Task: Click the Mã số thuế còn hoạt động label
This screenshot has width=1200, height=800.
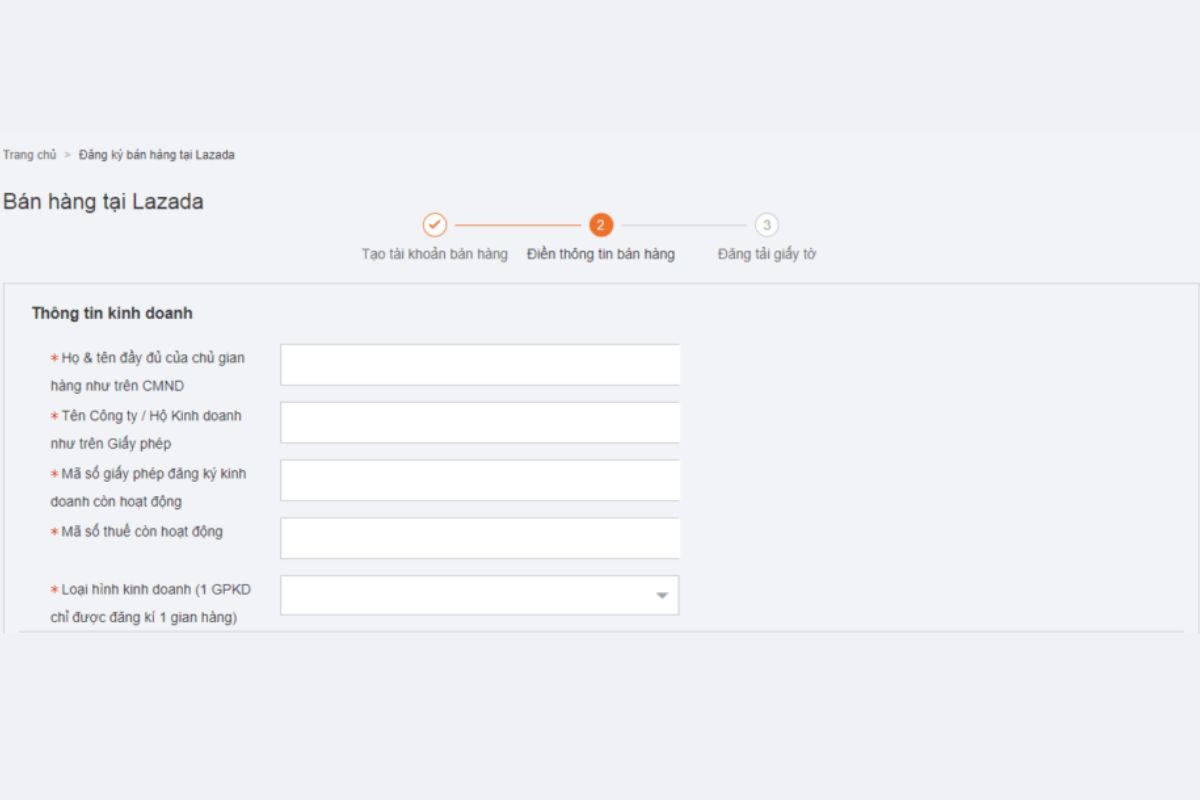Action: pos(137,532)
